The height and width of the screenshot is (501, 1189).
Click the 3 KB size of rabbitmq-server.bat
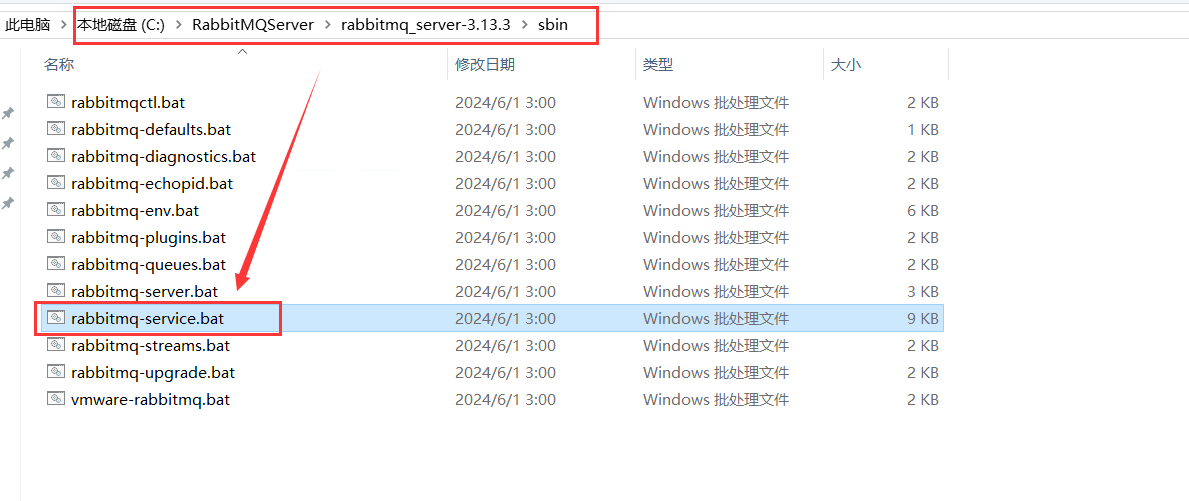pos(923,292)
